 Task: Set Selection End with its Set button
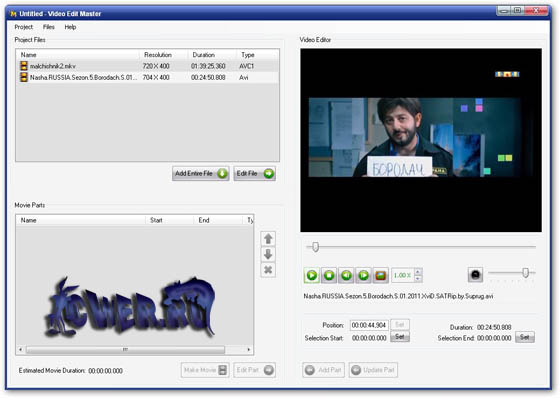(x=525, y=337)
